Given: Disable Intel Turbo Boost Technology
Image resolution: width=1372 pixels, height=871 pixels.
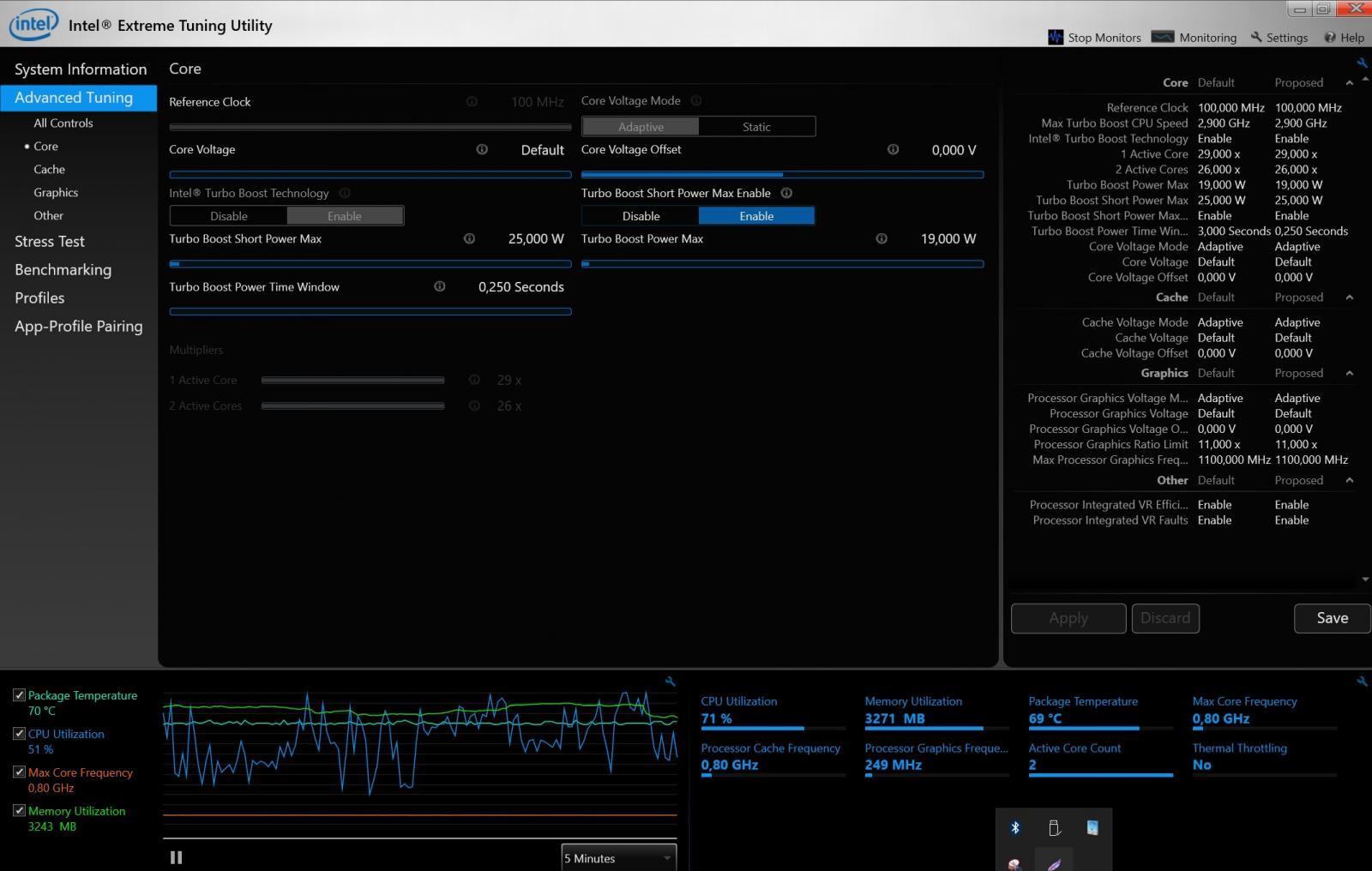Looking at the screenshot, I should tap(229, 216).
